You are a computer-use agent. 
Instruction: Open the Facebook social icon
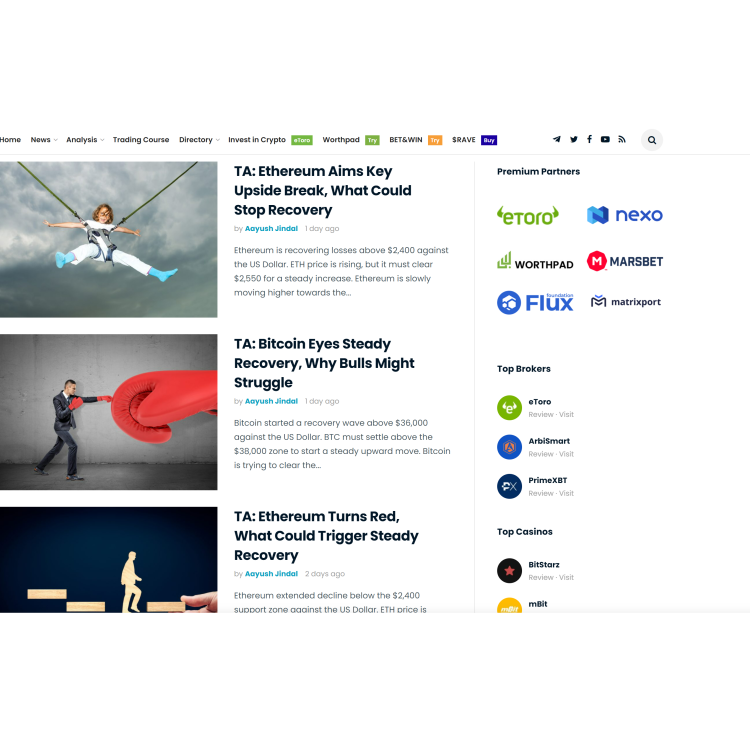[589, 139]
